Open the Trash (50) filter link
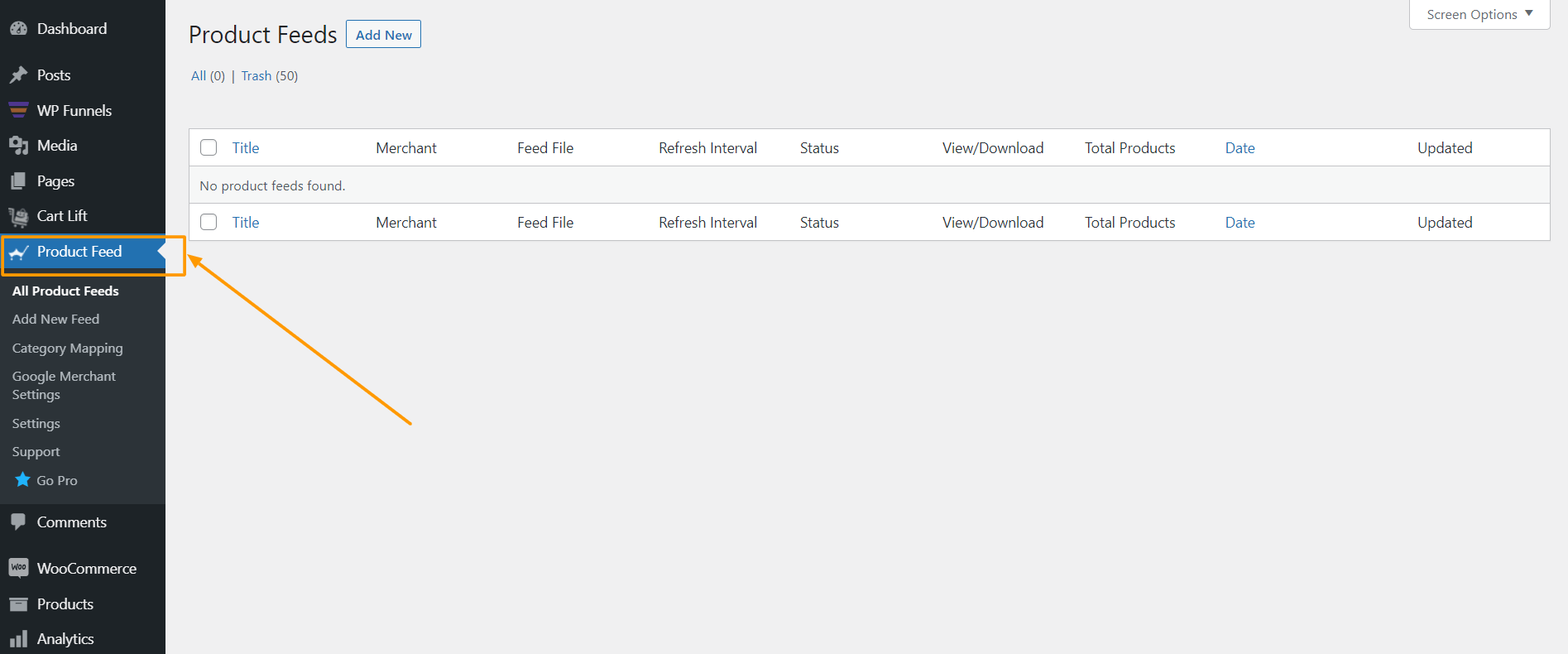 point(269,76)
